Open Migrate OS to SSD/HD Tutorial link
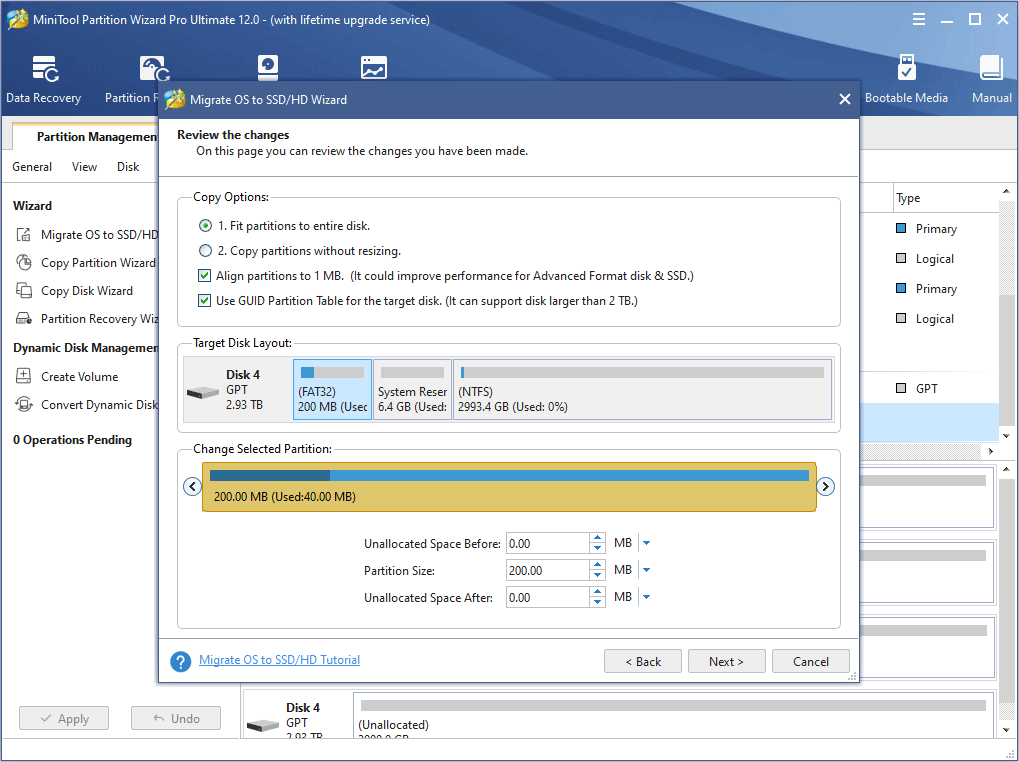Viewport: 1019px width, 762px height. [x=279, y=660]
